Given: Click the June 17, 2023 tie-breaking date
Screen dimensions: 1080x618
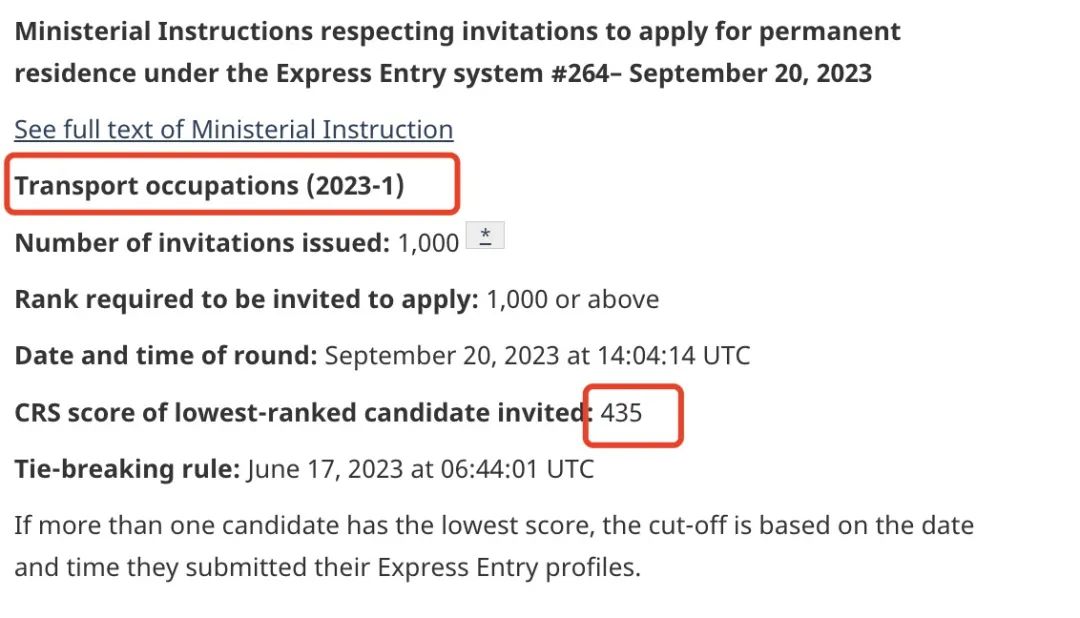Looking at the screenshot, I should pyautogui.click(x=325, y=469).
